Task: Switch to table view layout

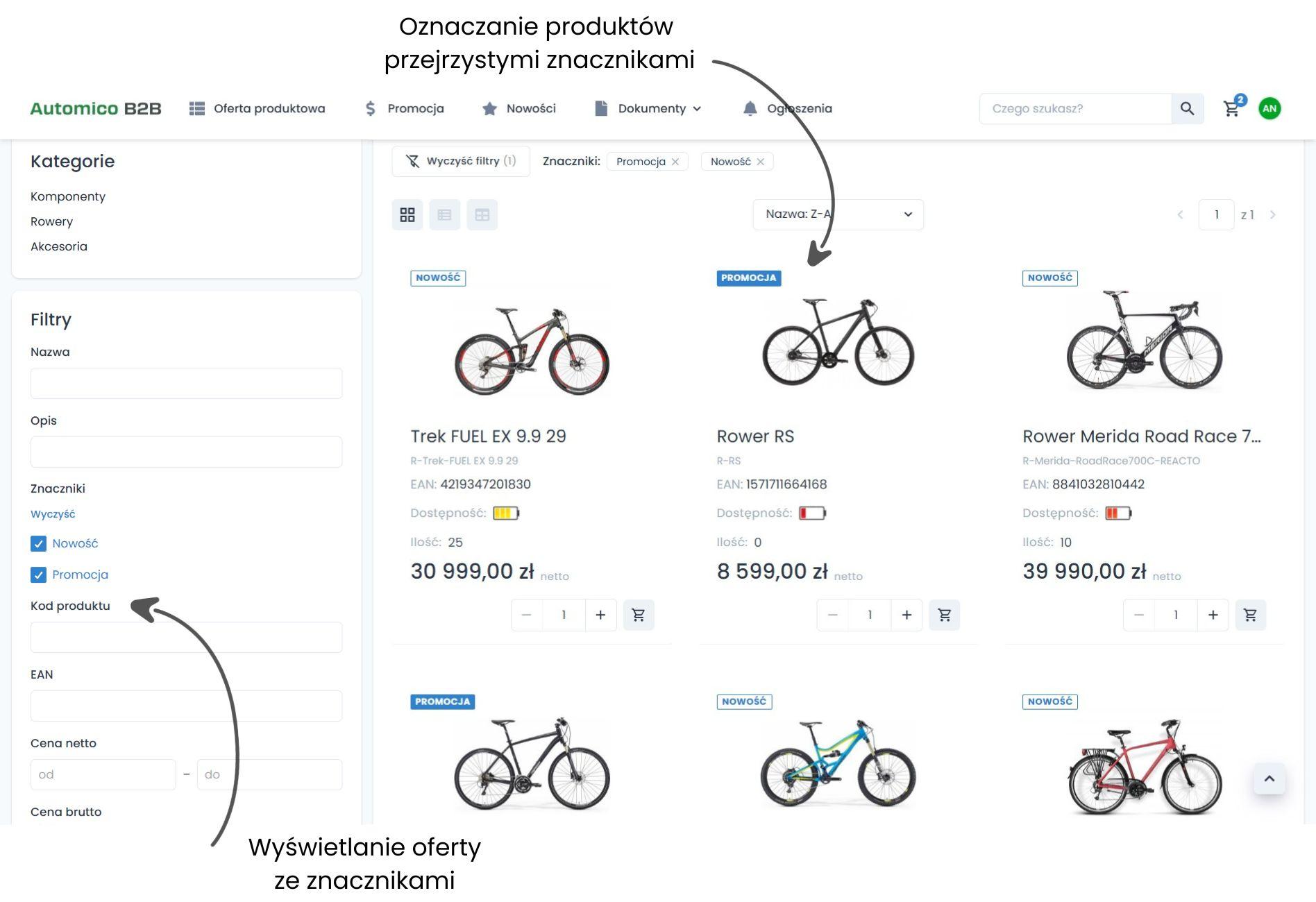Action: click(482, 215)
